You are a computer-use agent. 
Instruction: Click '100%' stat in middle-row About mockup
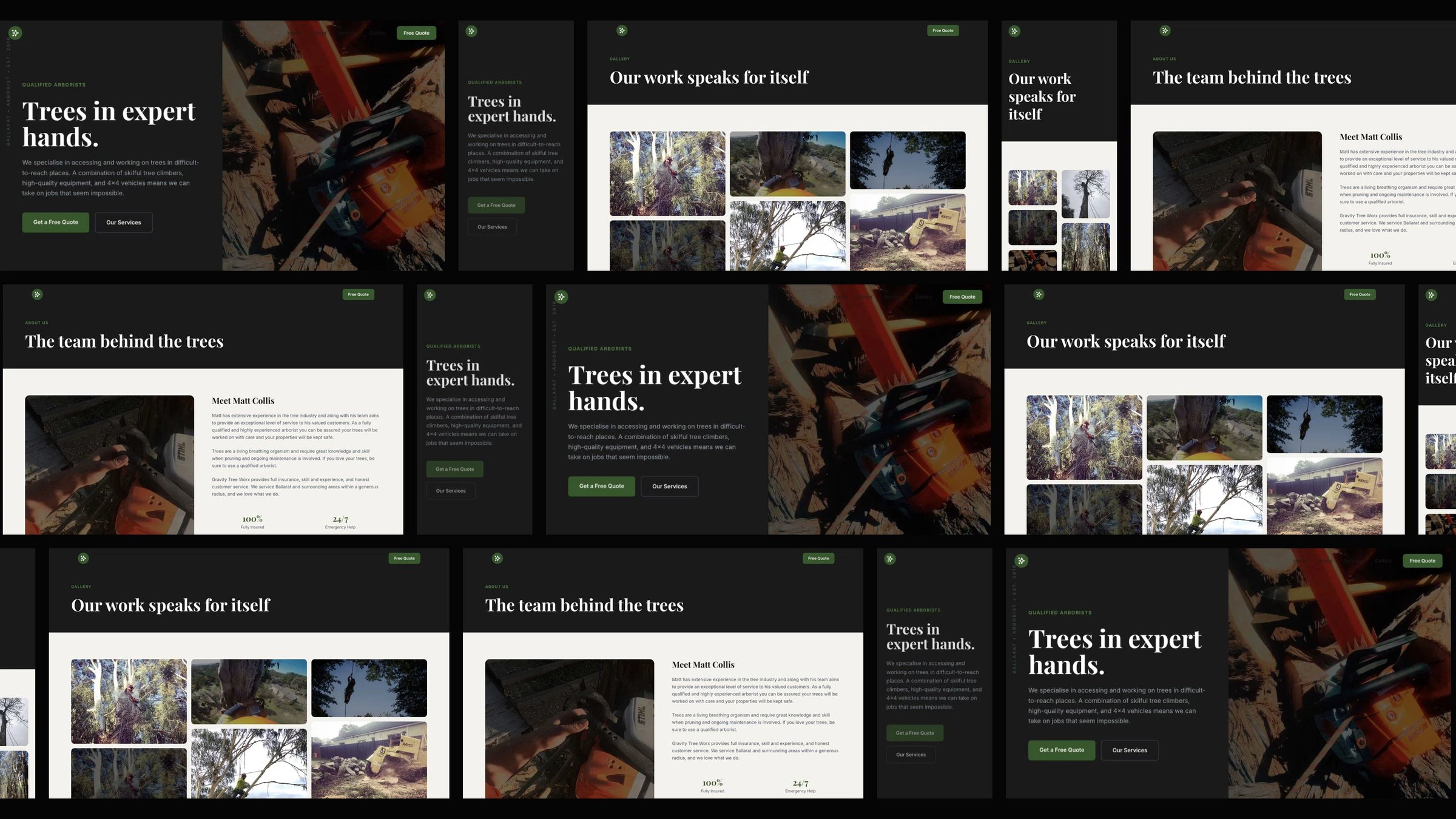[252, 519]
